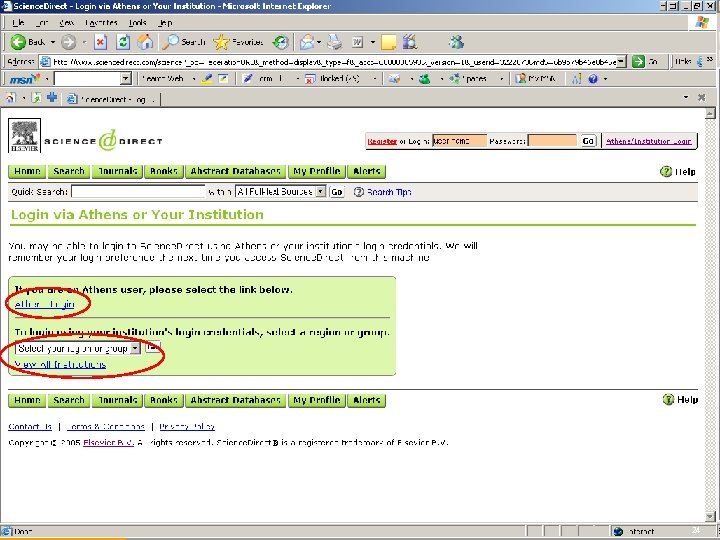Open the Help menu in menu bar
Image resolution: width=720 pixels, height=540 pixels.
pos(165,22)
